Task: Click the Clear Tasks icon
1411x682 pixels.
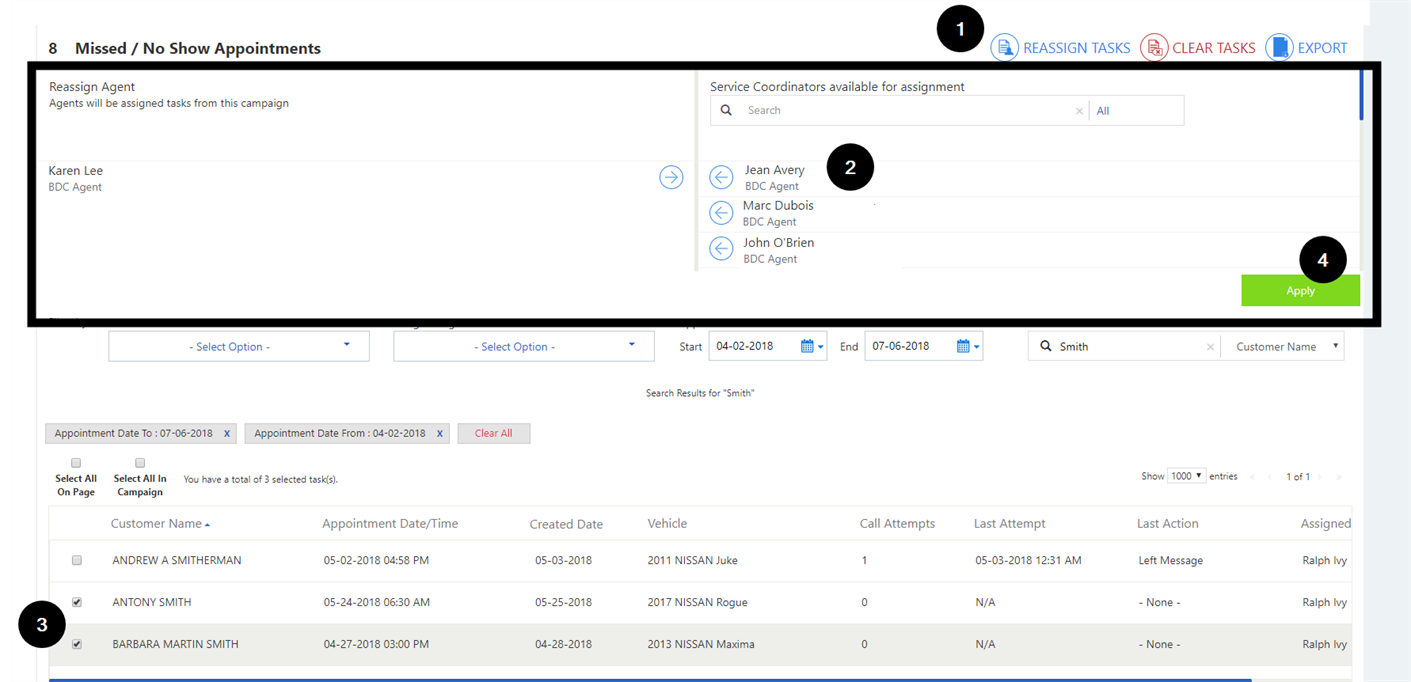Action: (x=1154, y=47)
